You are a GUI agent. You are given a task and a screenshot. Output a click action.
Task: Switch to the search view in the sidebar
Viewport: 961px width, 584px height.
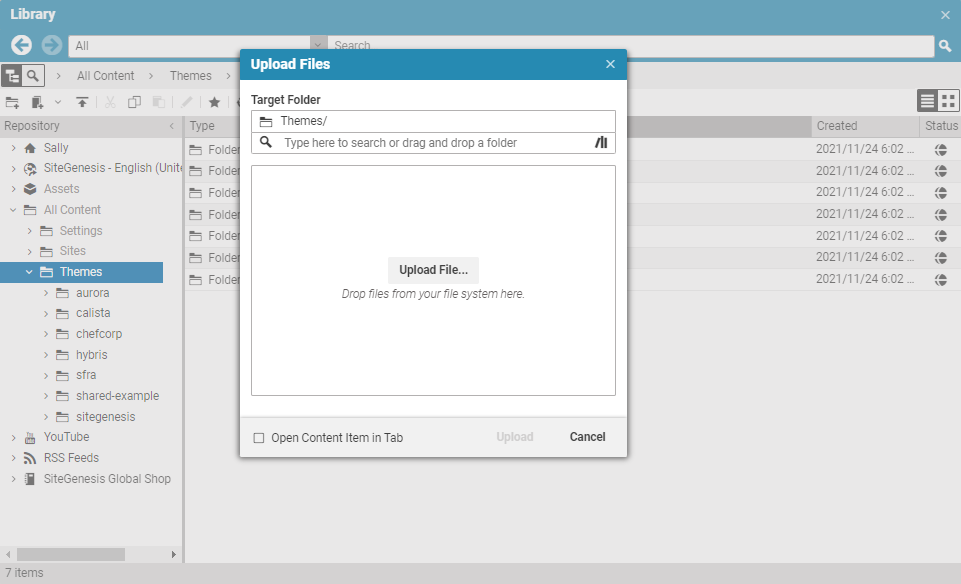pyautogui.click(x=33, y=75)
